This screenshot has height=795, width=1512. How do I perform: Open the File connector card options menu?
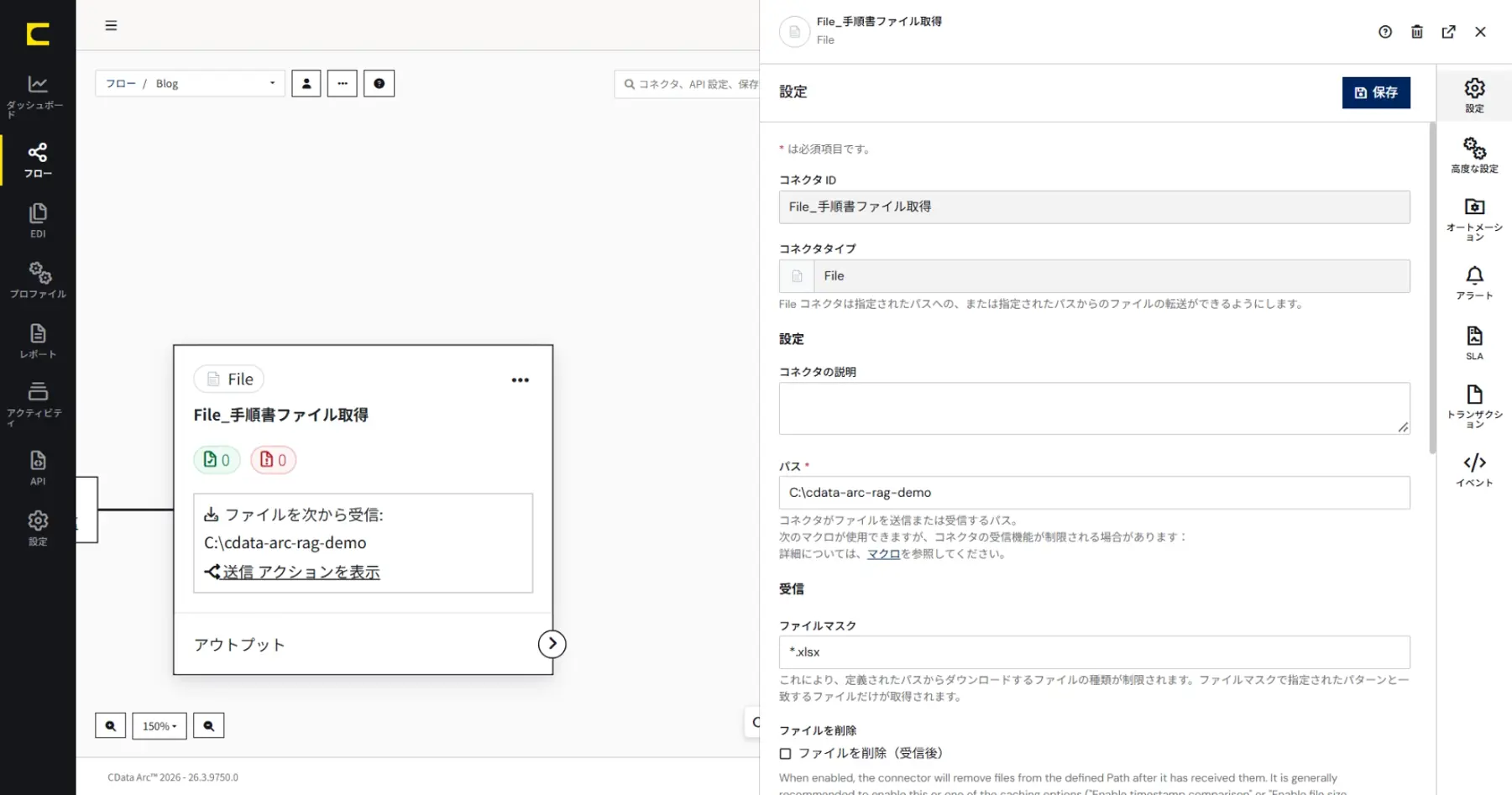(521, 380)
